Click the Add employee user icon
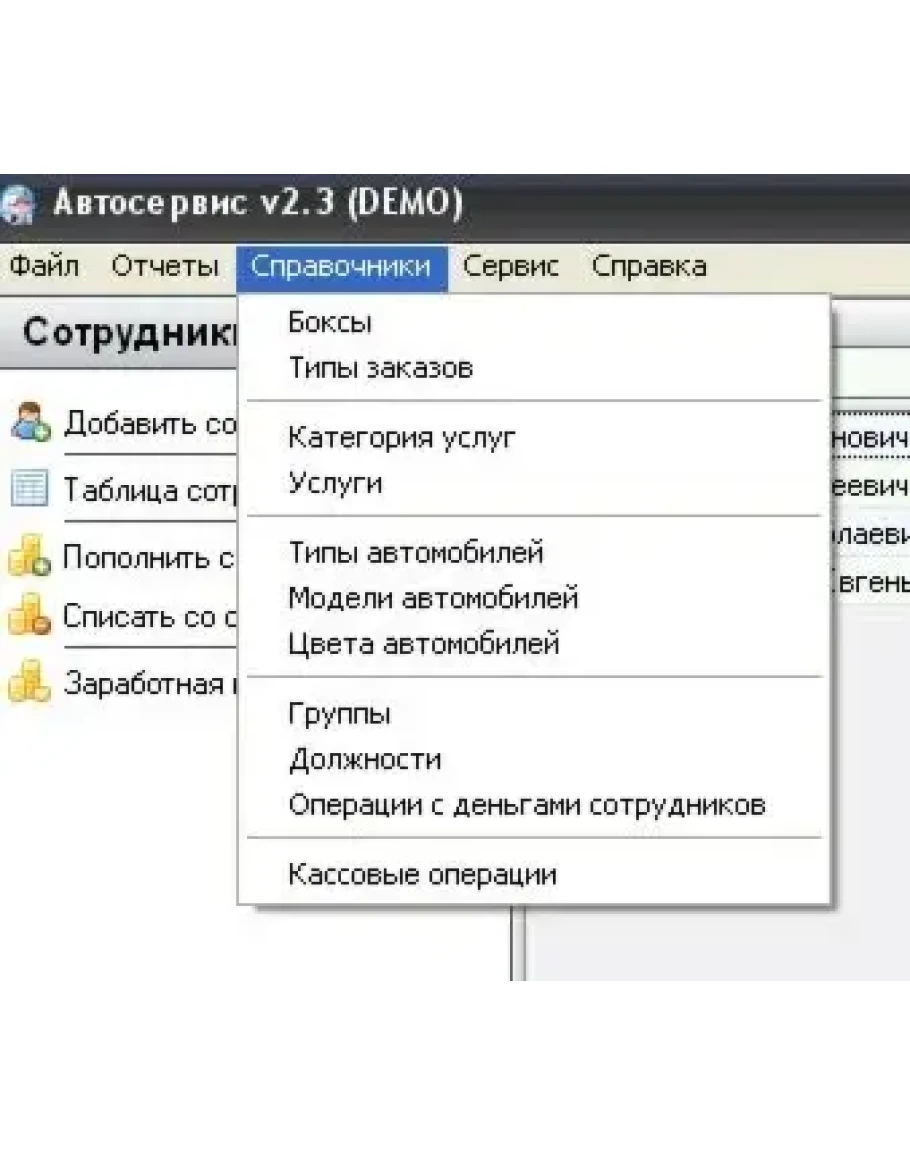The height and width of the screenshot is (1155, 910). coord(29,422)
